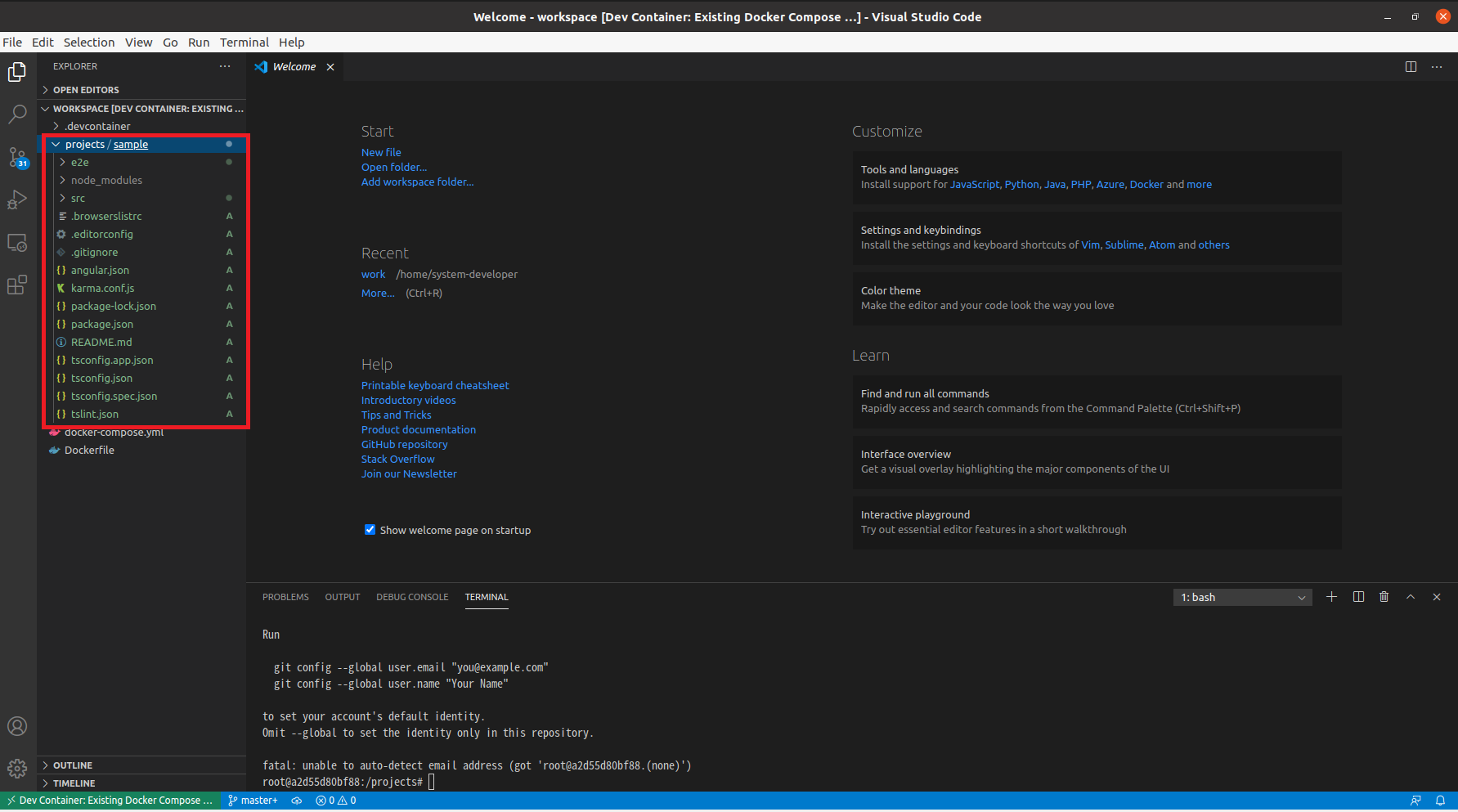Expand the OUTLINE section
Screen dimensions: 1458x812
coord(73,765)
